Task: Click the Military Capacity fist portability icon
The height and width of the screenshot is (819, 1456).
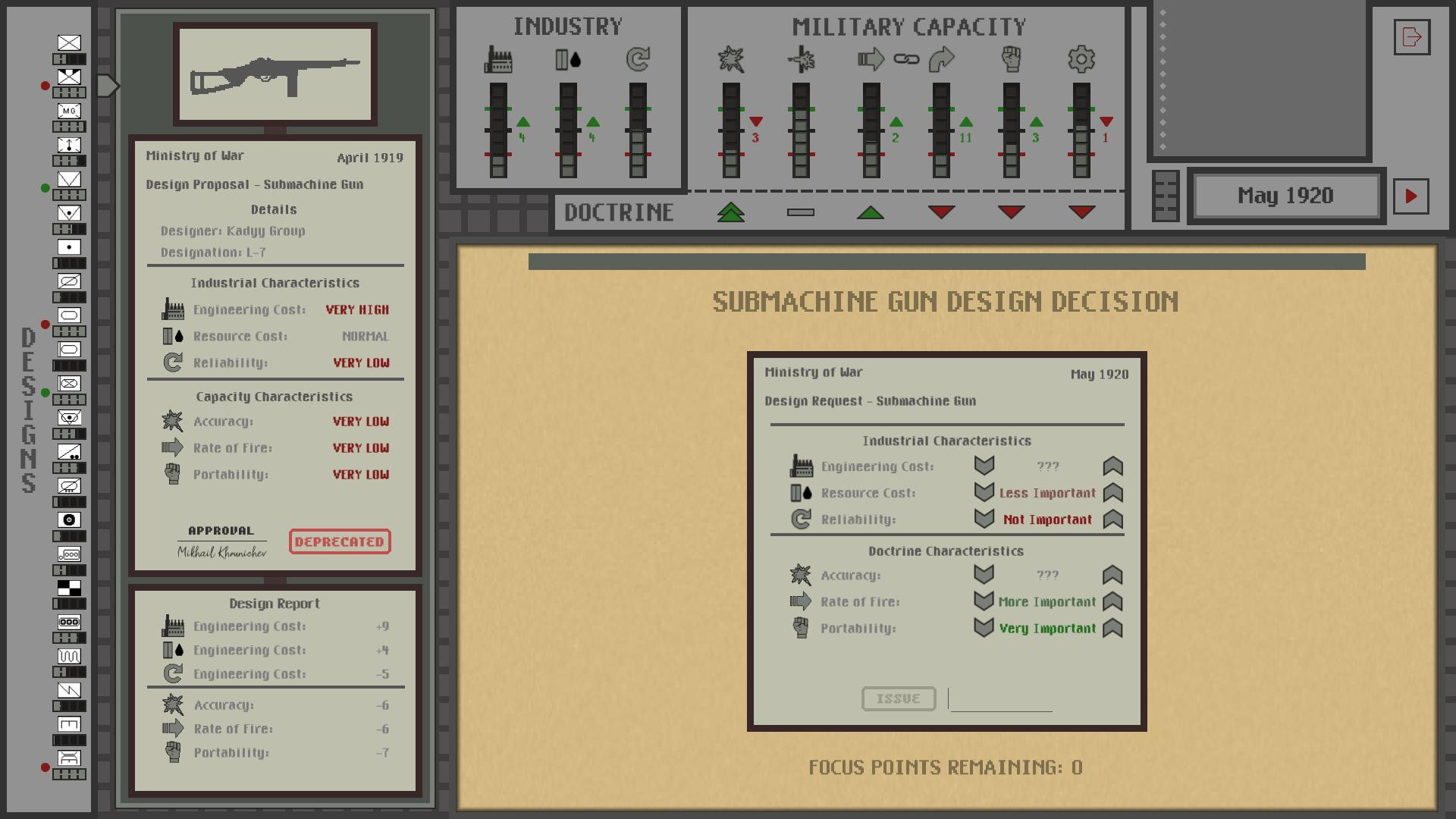Action: (x=1011, y=59)
